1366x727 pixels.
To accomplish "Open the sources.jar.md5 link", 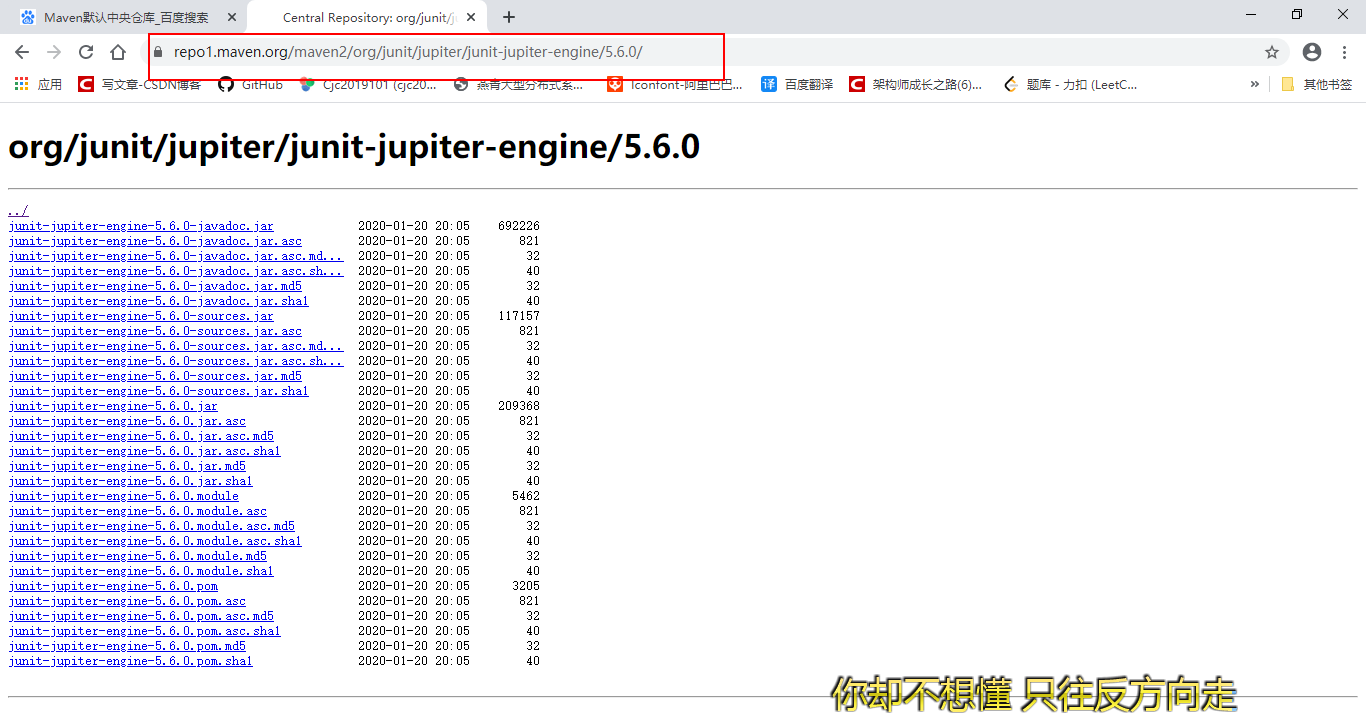I will point(155,376).
